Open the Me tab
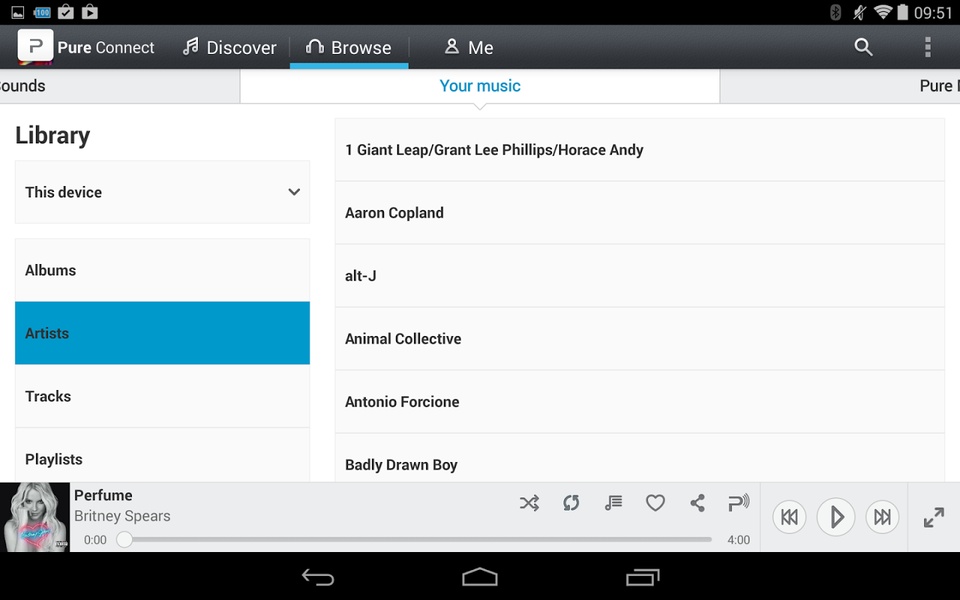 click(x=469, y=47)
